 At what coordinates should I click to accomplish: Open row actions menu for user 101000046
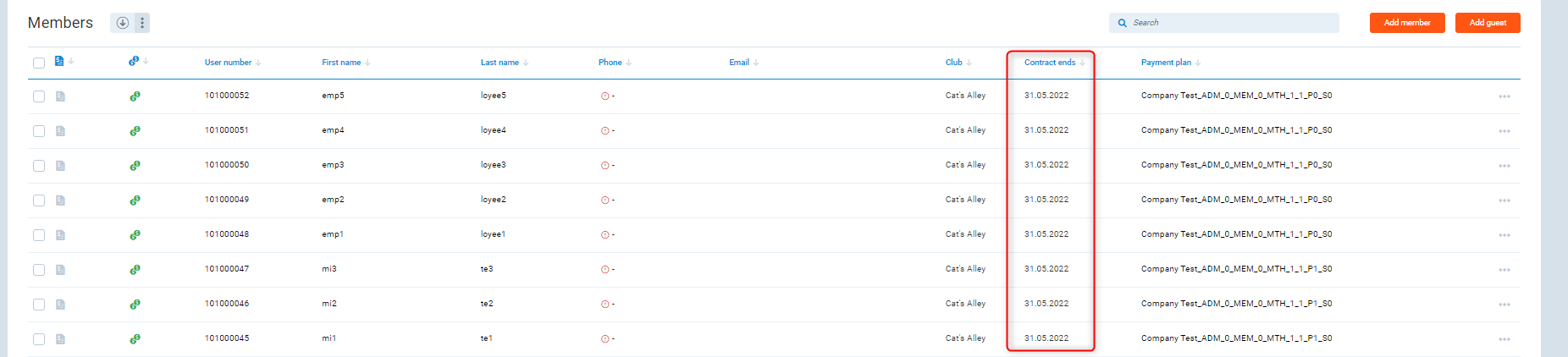tap(1504, 305)
